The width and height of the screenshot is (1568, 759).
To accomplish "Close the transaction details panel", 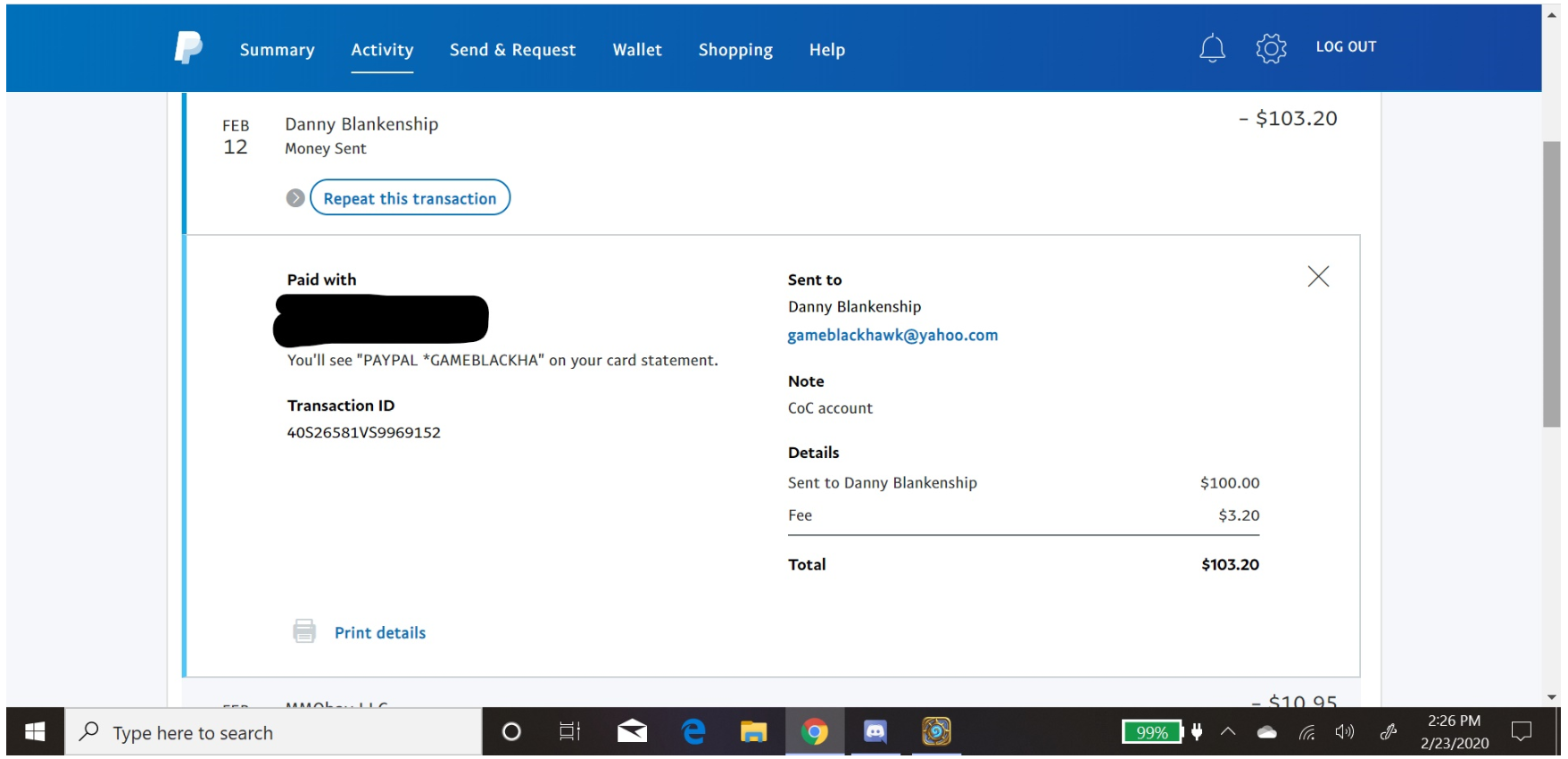I will (1318, 277).
